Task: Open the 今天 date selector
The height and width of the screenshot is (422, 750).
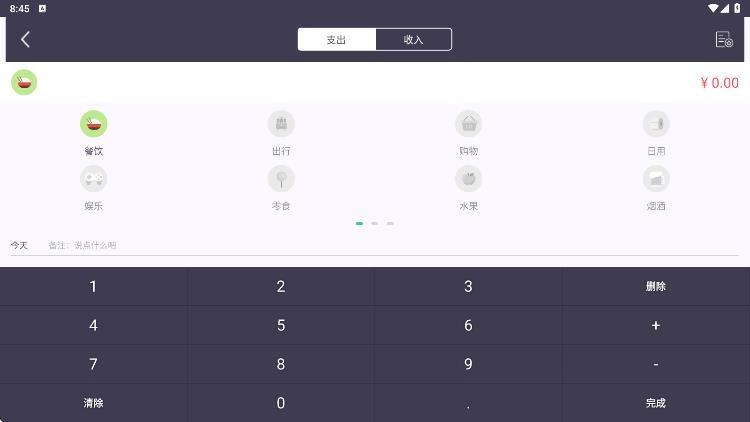Action: click(x=20, y=245)
